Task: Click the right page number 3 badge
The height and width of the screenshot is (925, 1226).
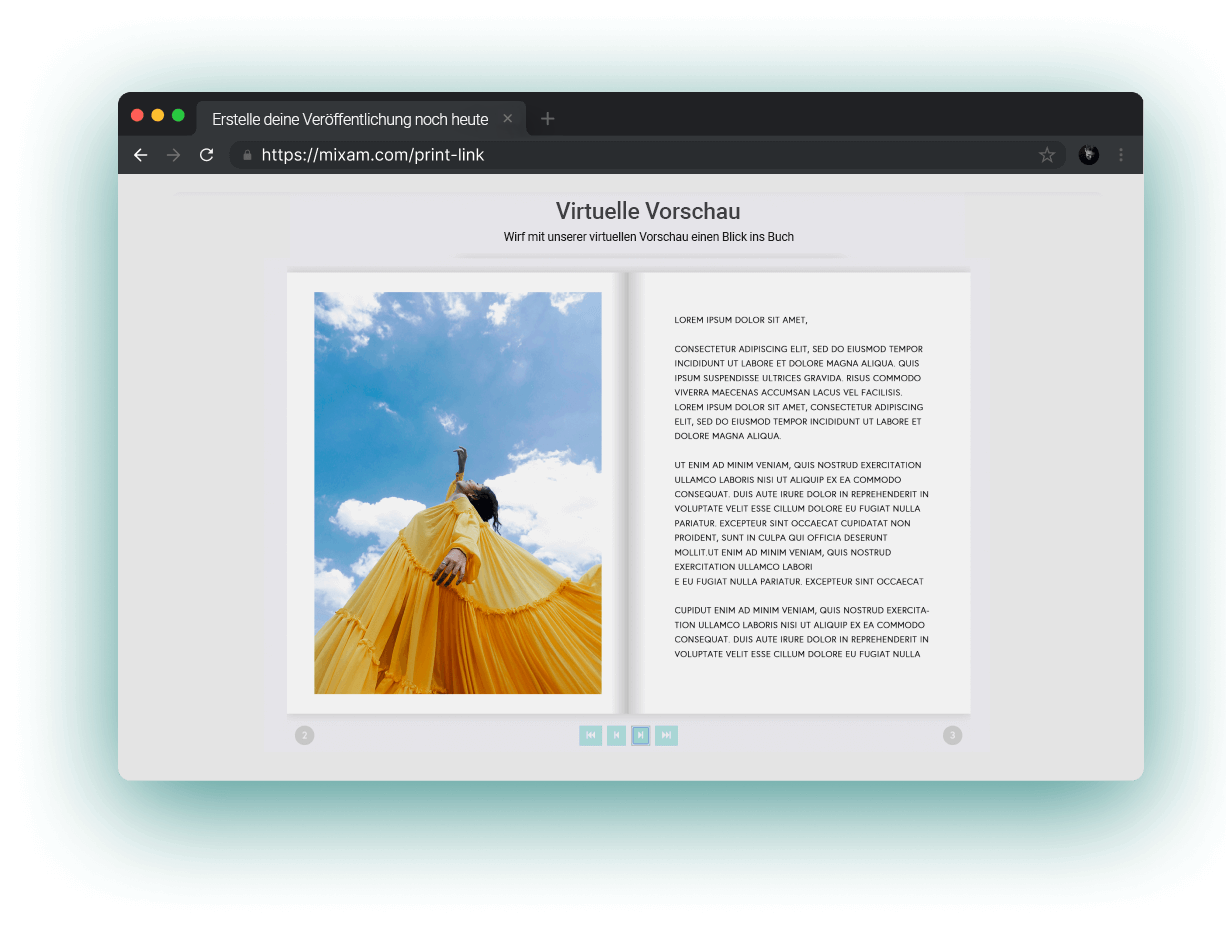Action: [952, 736]
